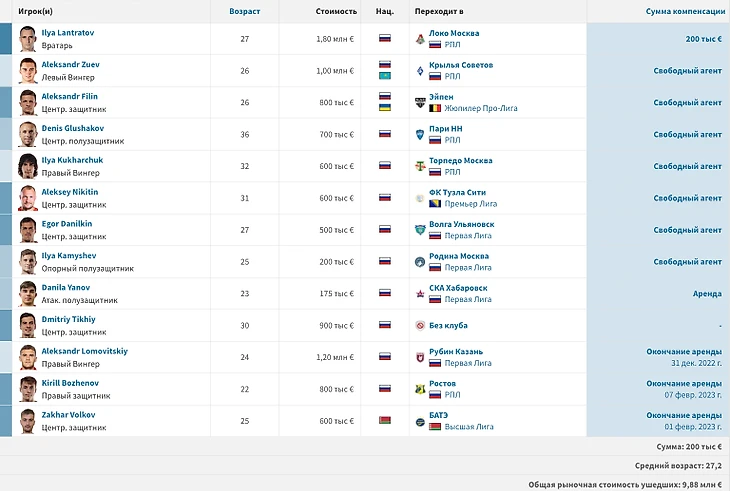This screenshot has width=730, height=491.
Task: Open the Локо Москва club link
Action: 454,33
